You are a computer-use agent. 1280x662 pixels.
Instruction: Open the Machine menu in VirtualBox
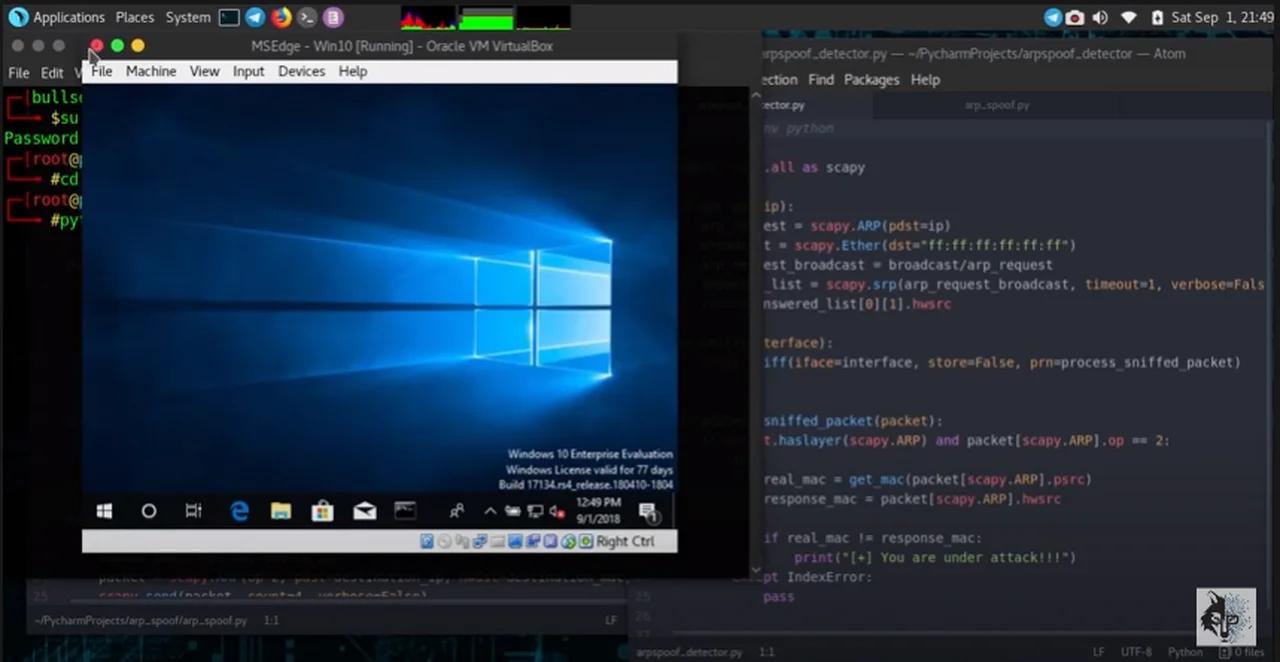(150, 71)
